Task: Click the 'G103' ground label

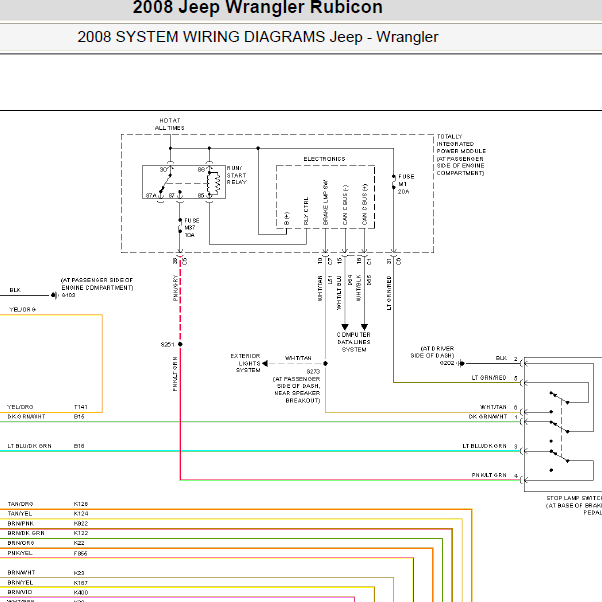Action: (68, 295)
